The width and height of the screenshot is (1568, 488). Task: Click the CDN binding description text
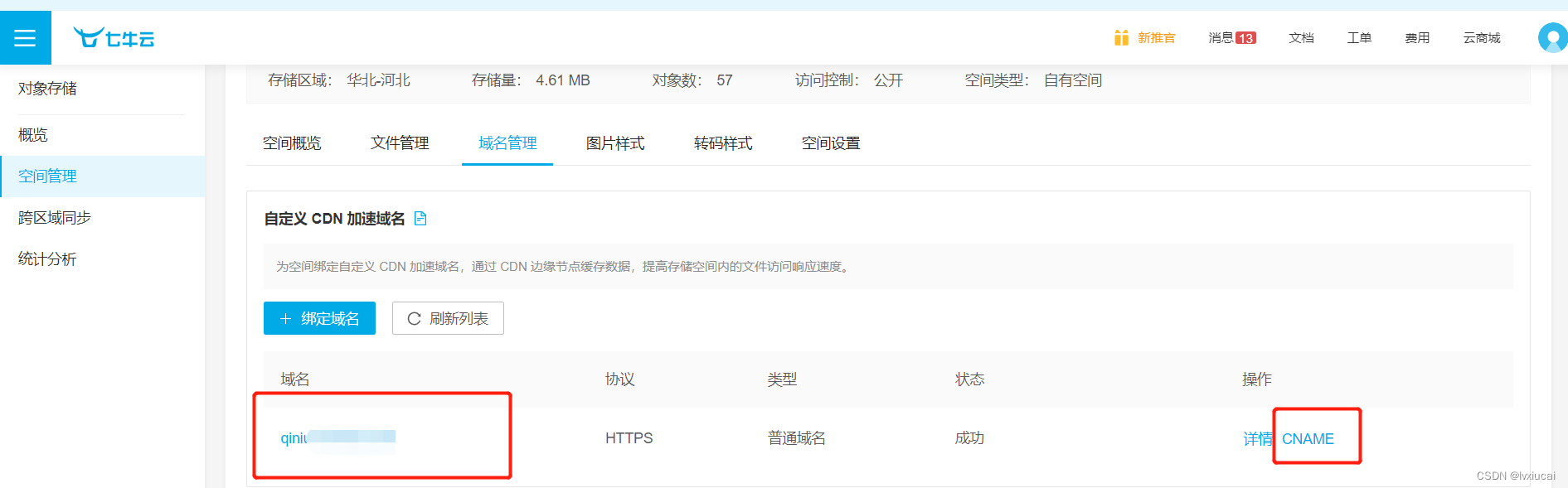pos(564,267)
